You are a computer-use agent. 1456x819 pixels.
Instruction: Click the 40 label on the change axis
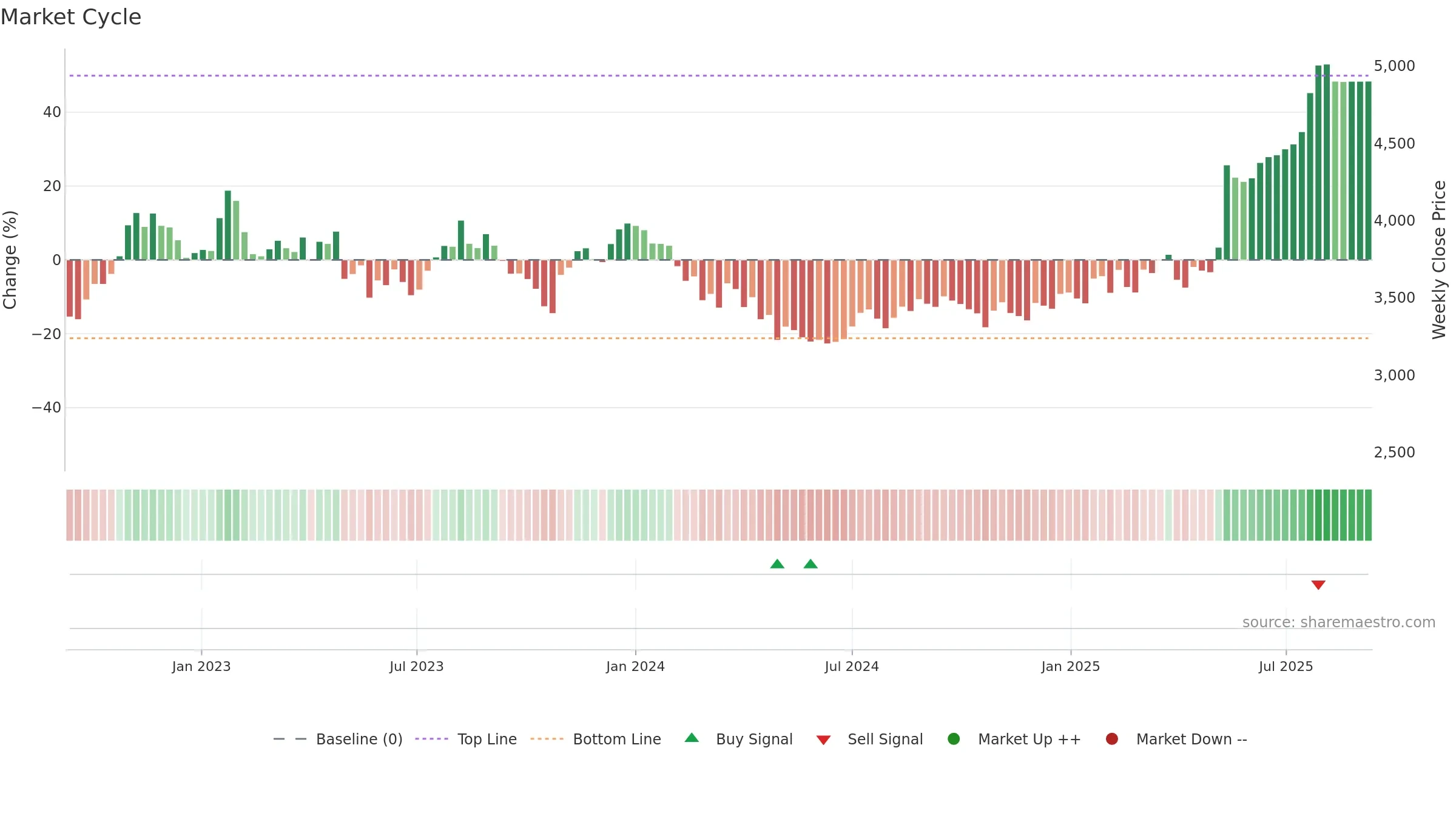pyautogui.click(x=52, y=112)
